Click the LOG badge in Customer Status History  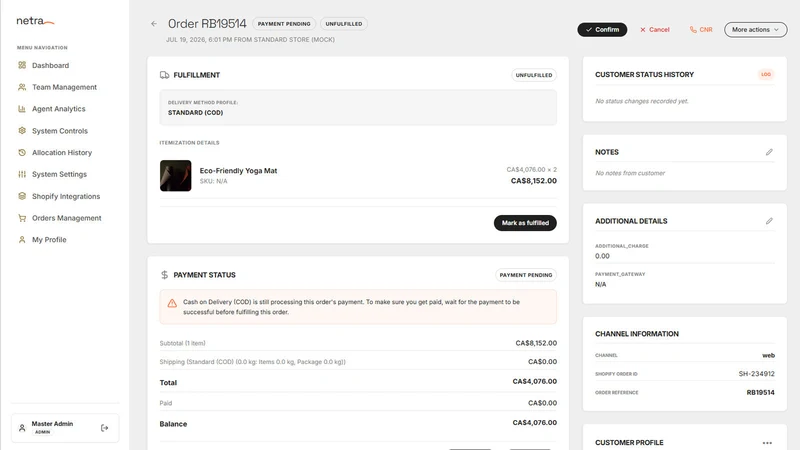tap(766, 74)
